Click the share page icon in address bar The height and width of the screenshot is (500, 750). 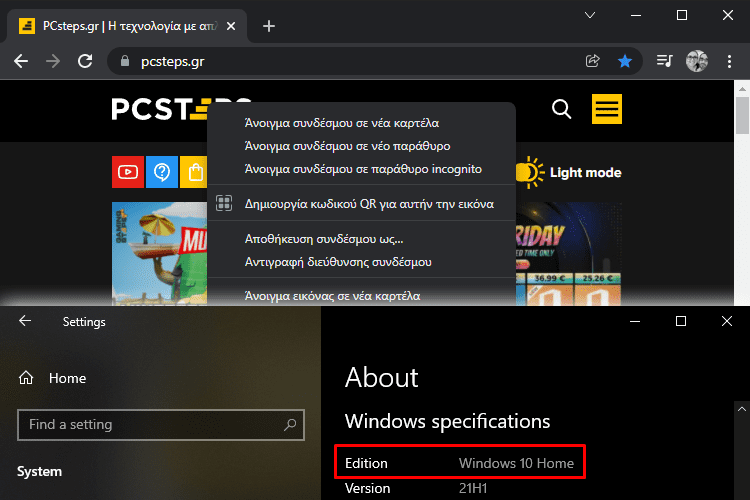click(x=592, y=61)
